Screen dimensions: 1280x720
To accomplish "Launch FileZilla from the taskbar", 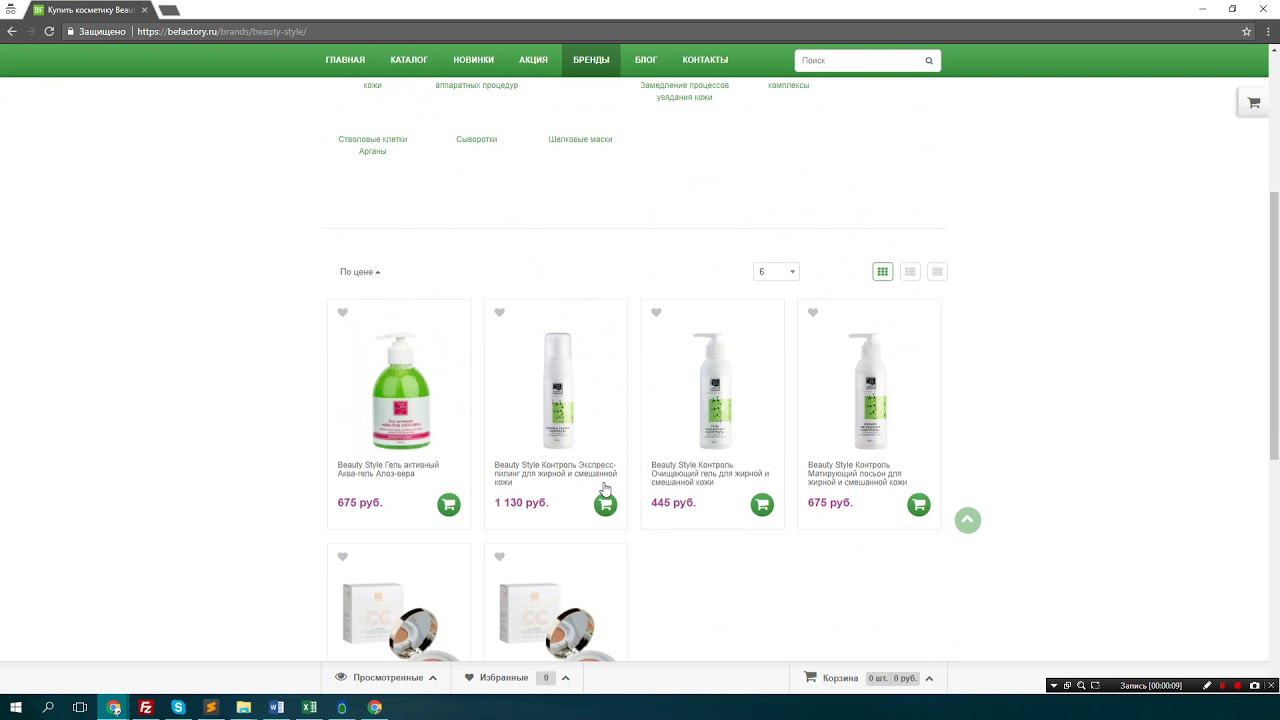I will [146, 707].
